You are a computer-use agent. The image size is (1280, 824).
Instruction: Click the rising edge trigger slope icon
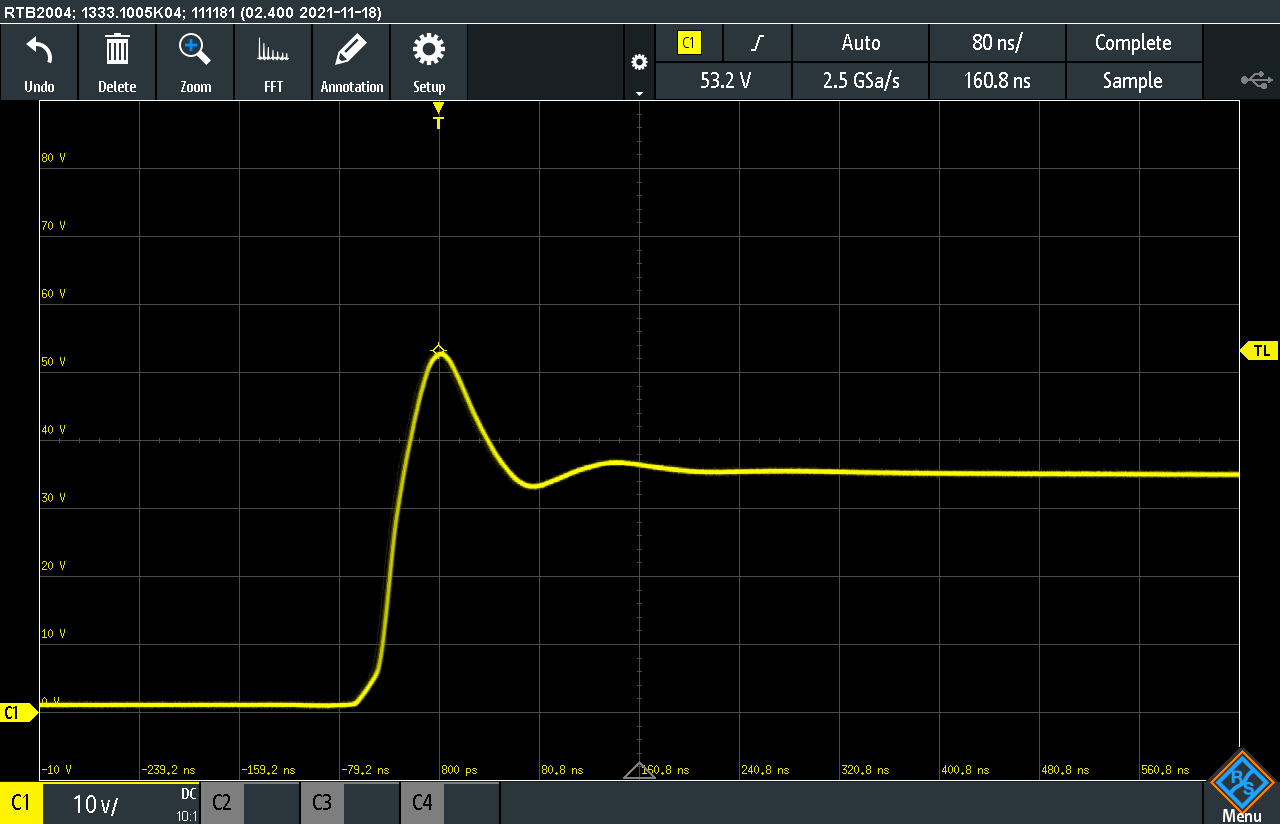[x=758, y=43]
